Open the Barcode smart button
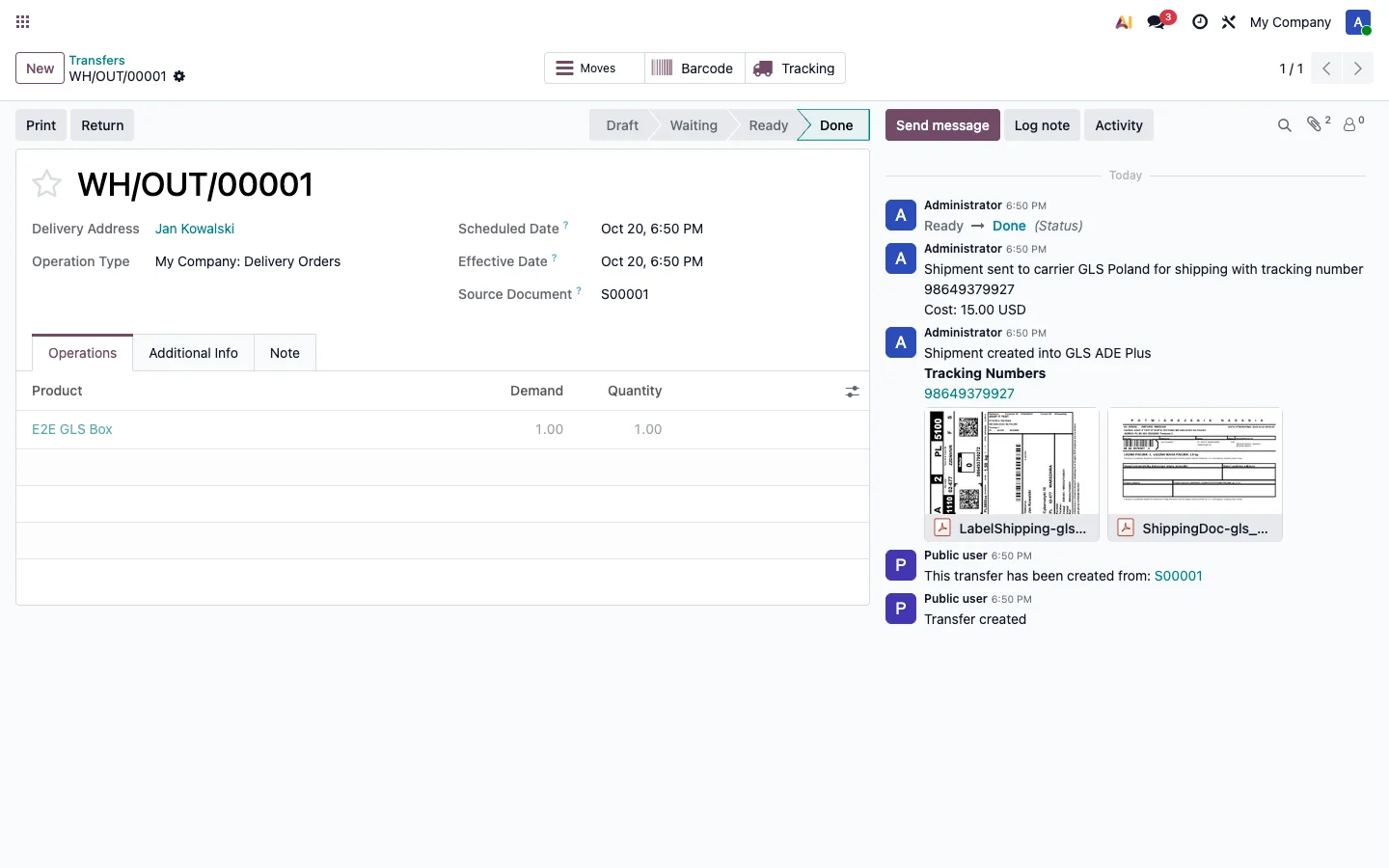 point(694,68)
